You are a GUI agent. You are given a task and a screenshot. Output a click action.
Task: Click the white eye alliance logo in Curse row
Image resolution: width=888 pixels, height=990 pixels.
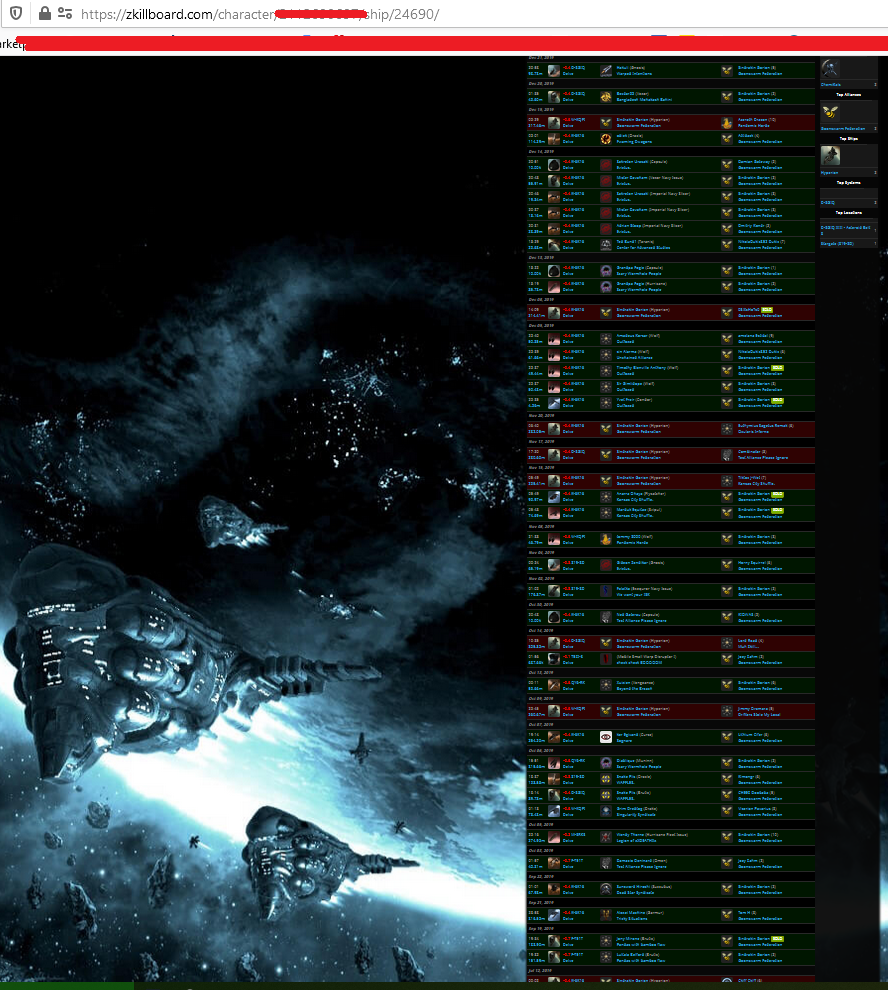click(606, 737)
